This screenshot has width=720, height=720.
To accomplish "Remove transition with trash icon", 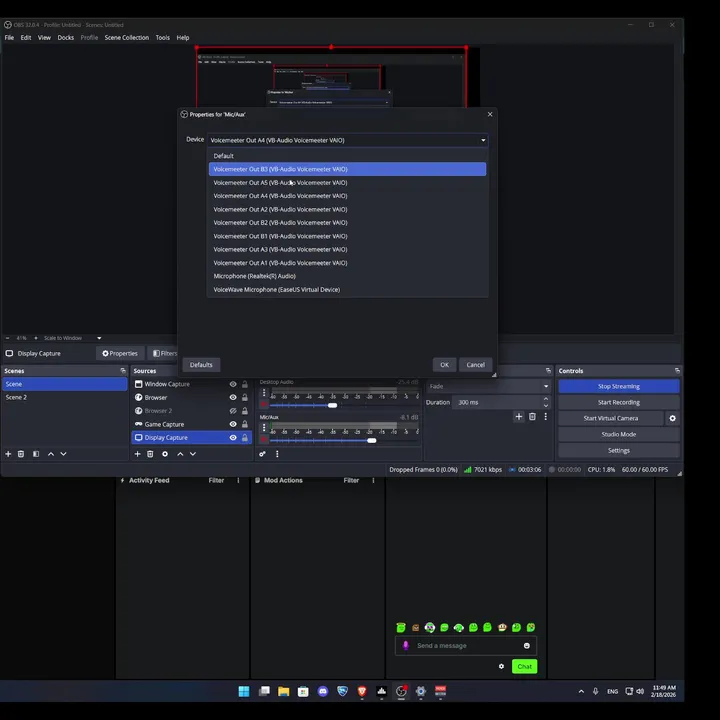I will (532, 416).
